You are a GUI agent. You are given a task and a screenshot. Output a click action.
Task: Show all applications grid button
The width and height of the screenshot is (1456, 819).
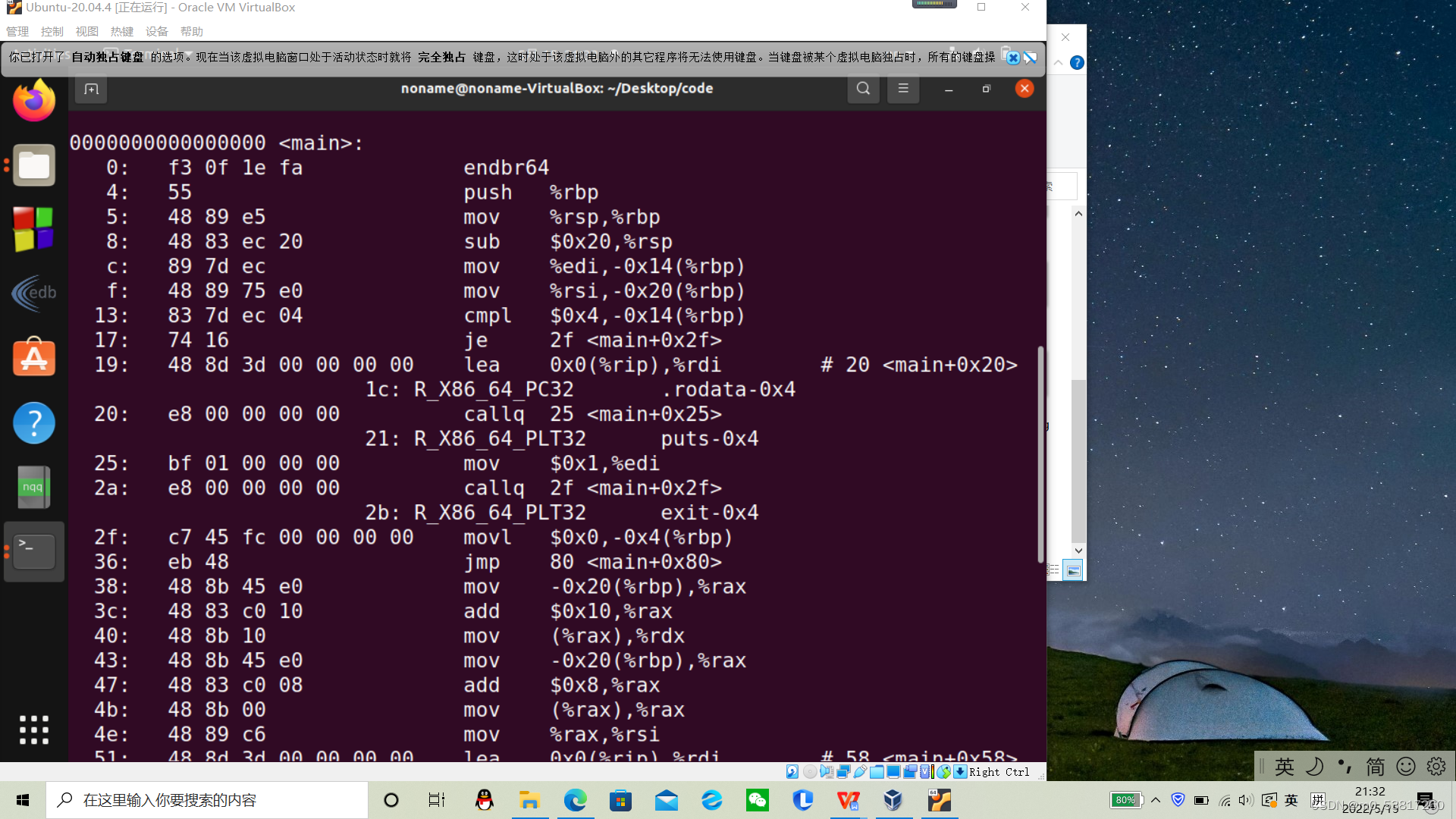(34, 730)
